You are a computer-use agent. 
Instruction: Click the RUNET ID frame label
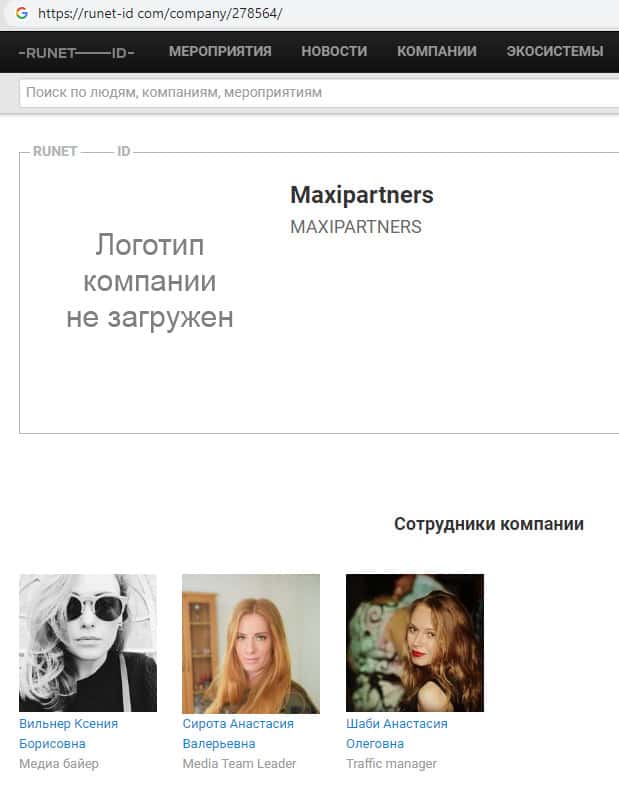pyautogui.click(x=82, y=151)
